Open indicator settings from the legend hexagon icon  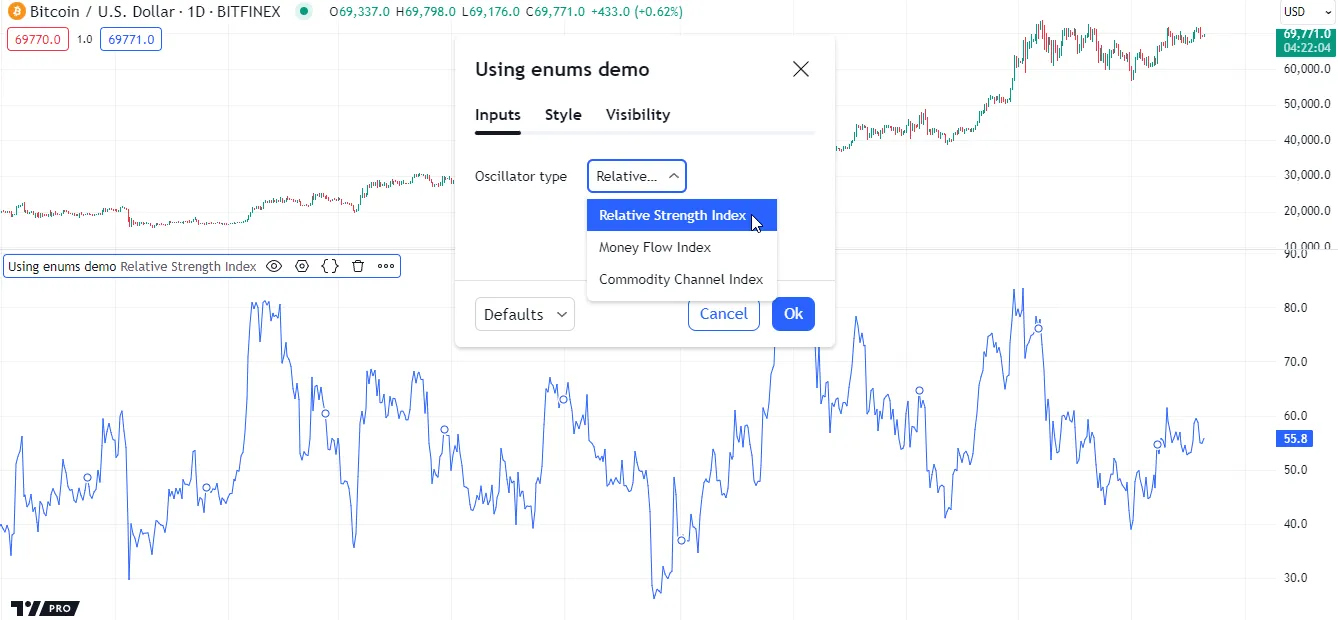click(x=302, y=267)
